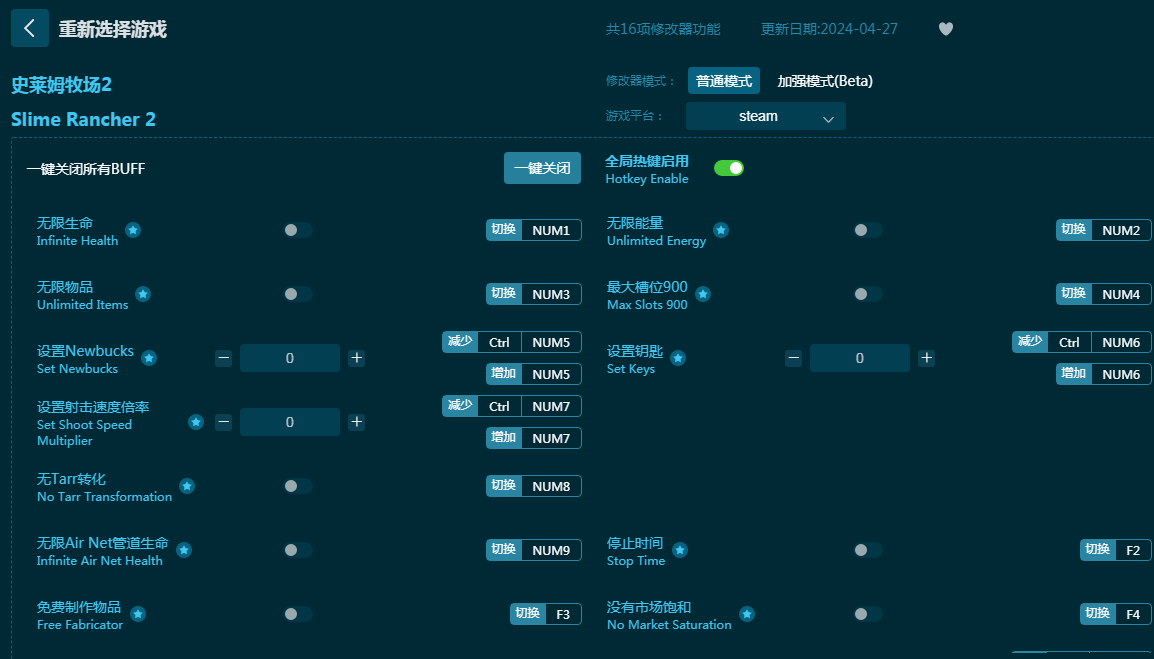1154x659 pixels.
Task: Click 减少 Ctrl NUM6 hotkey for Keys
Action: pos(1082,342)
